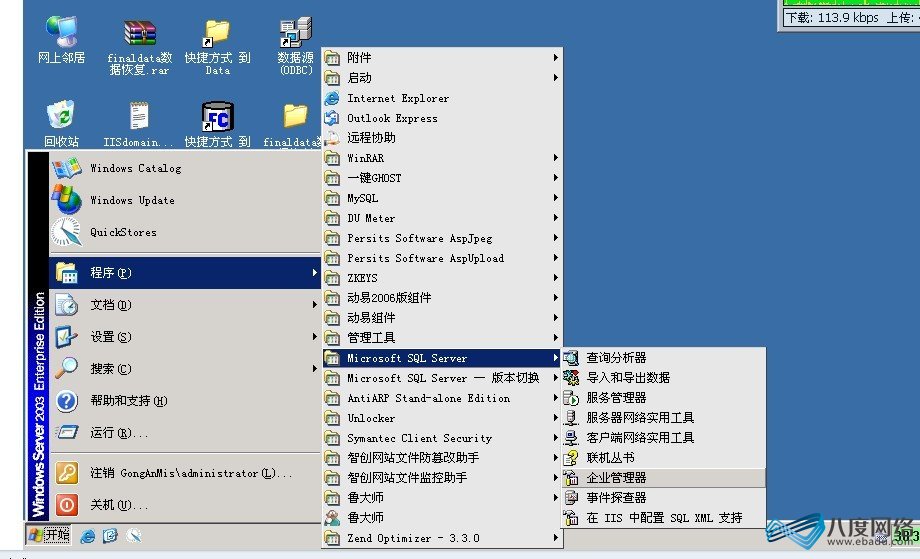Image resolution: width=920 pixels, height=559 pixels.
Task: Launch Outlook Express
Action: (x=442, y=118)
